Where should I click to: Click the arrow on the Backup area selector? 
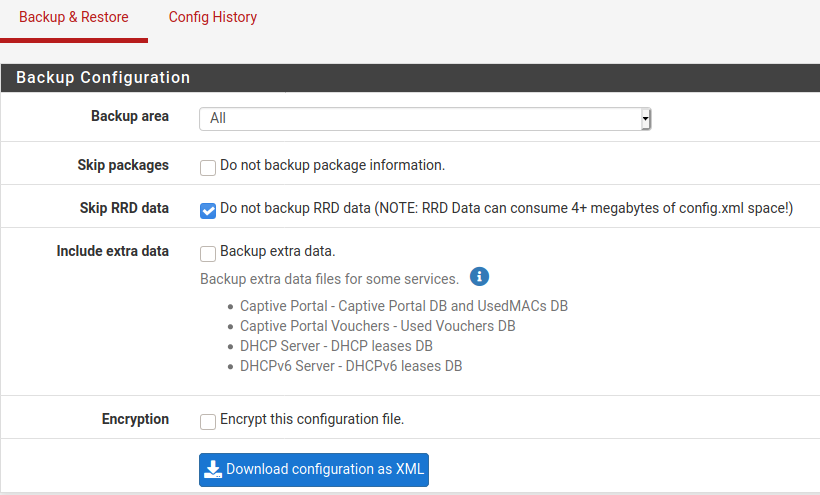(646, 119)
